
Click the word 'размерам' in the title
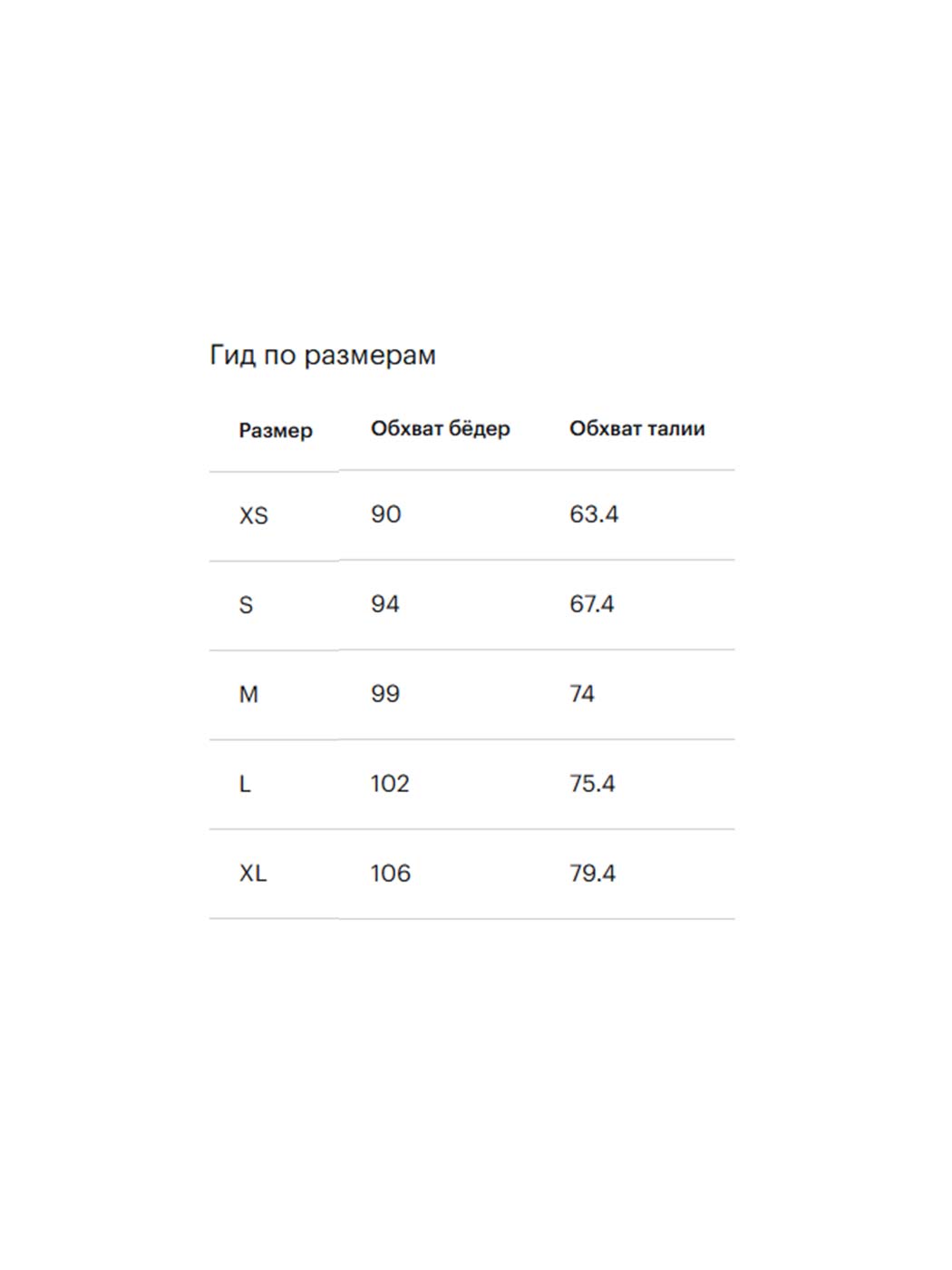click(369, 356)
